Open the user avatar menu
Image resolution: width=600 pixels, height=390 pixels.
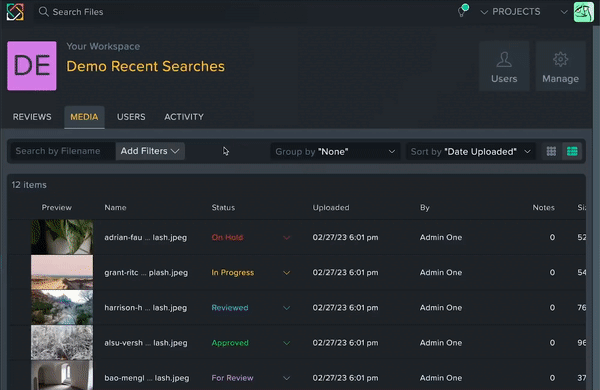[x=584, y=12]
